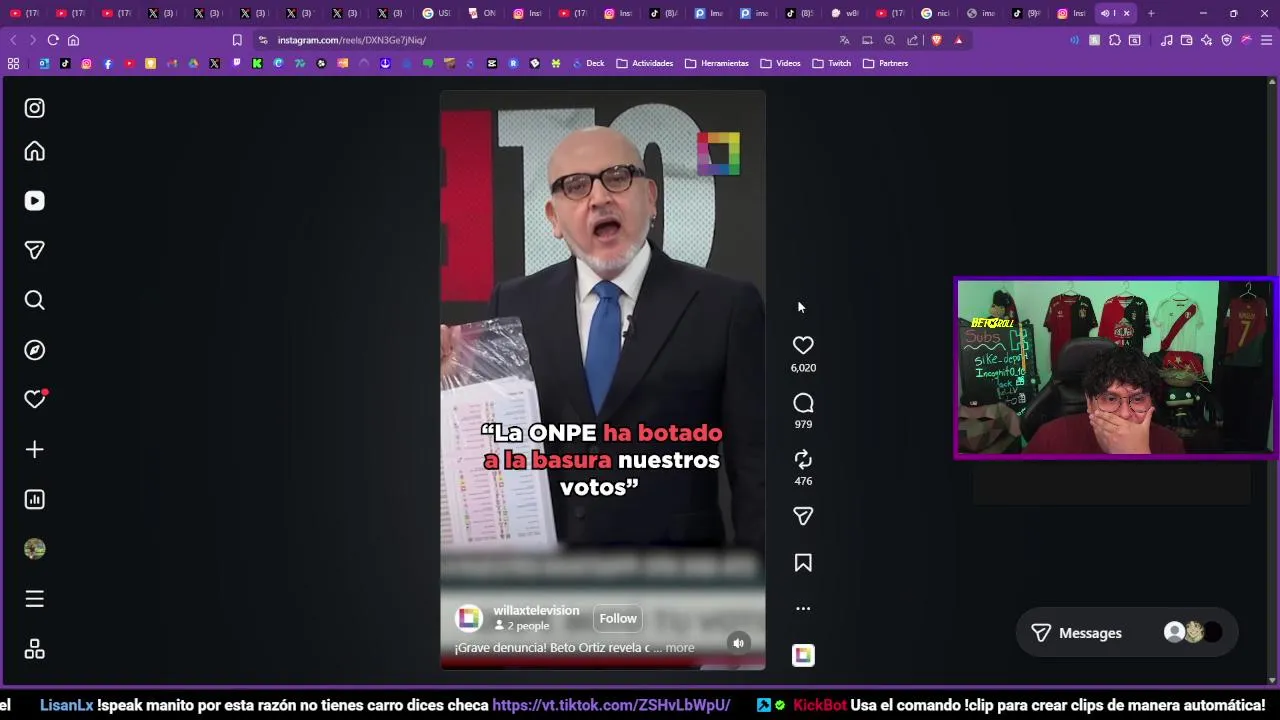
Task: Close the active Instagram tab
Action: (1127, 13)
